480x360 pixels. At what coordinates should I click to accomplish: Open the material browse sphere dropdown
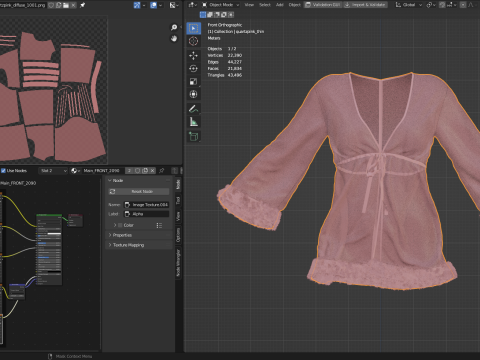76,171
